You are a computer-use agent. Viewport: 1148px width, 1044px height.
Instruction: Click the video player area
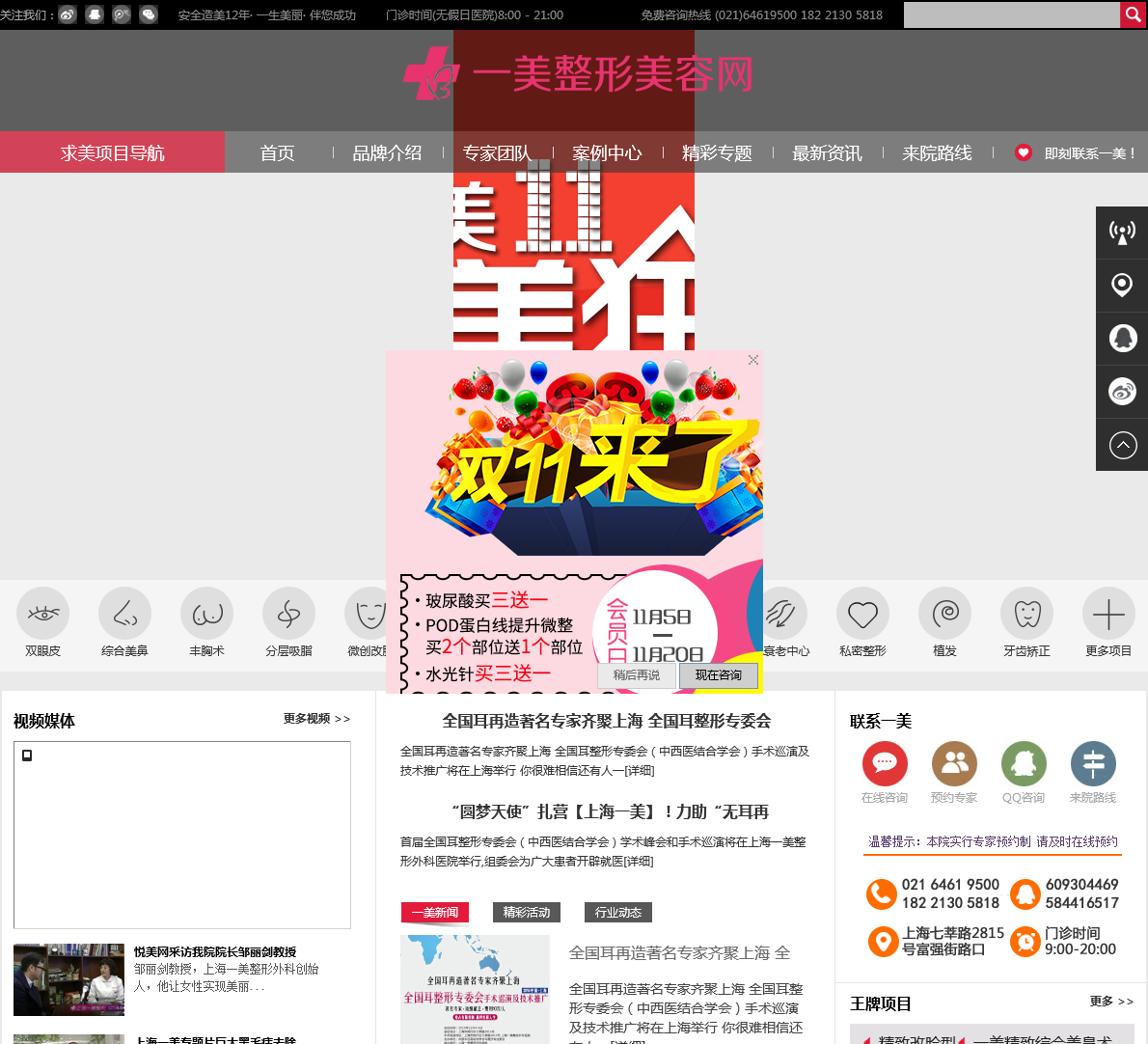coord(182,835)
